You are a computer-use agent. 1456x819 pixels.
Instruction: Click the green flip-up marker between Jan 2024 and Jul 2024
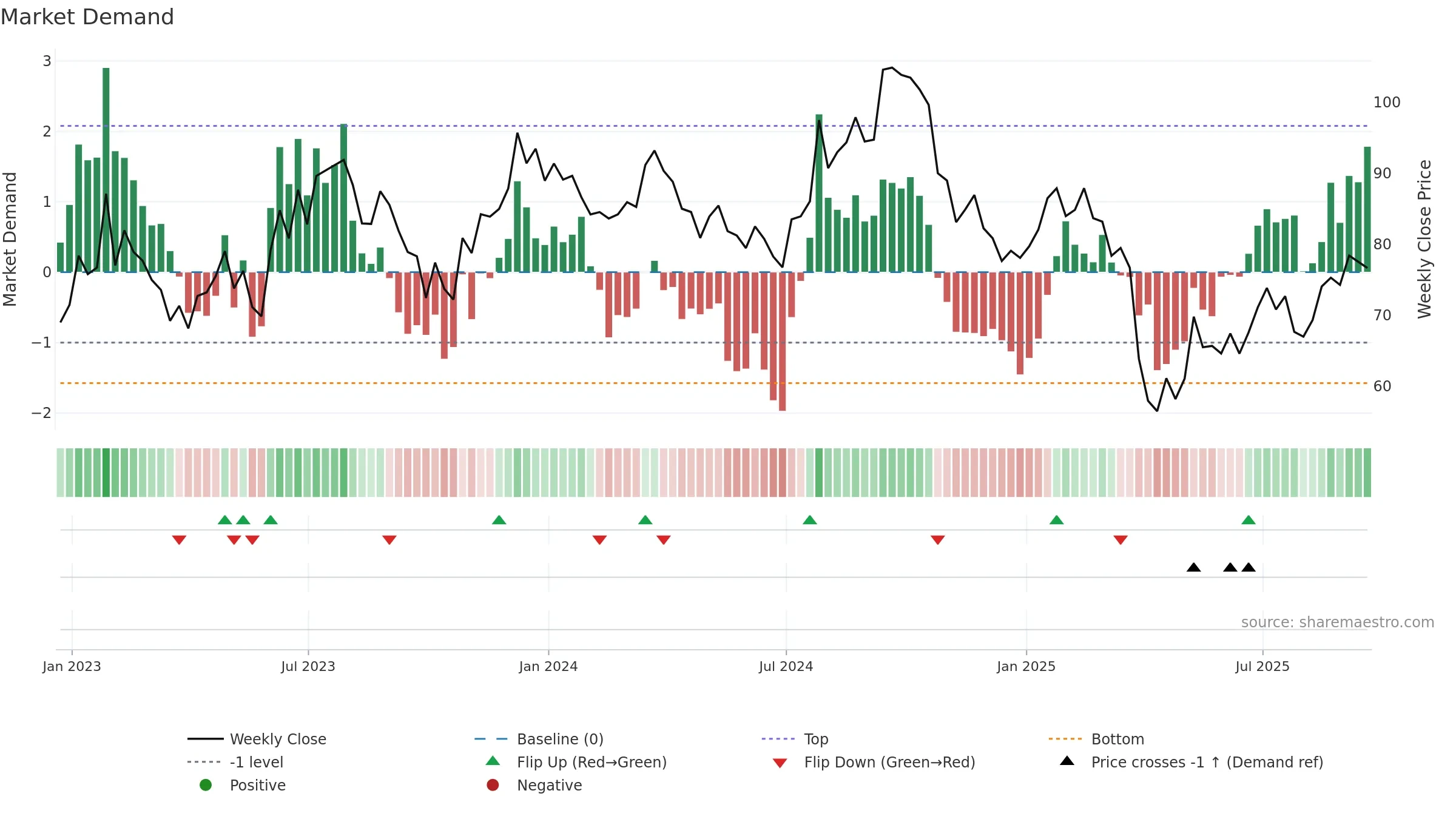coord(645,520)
